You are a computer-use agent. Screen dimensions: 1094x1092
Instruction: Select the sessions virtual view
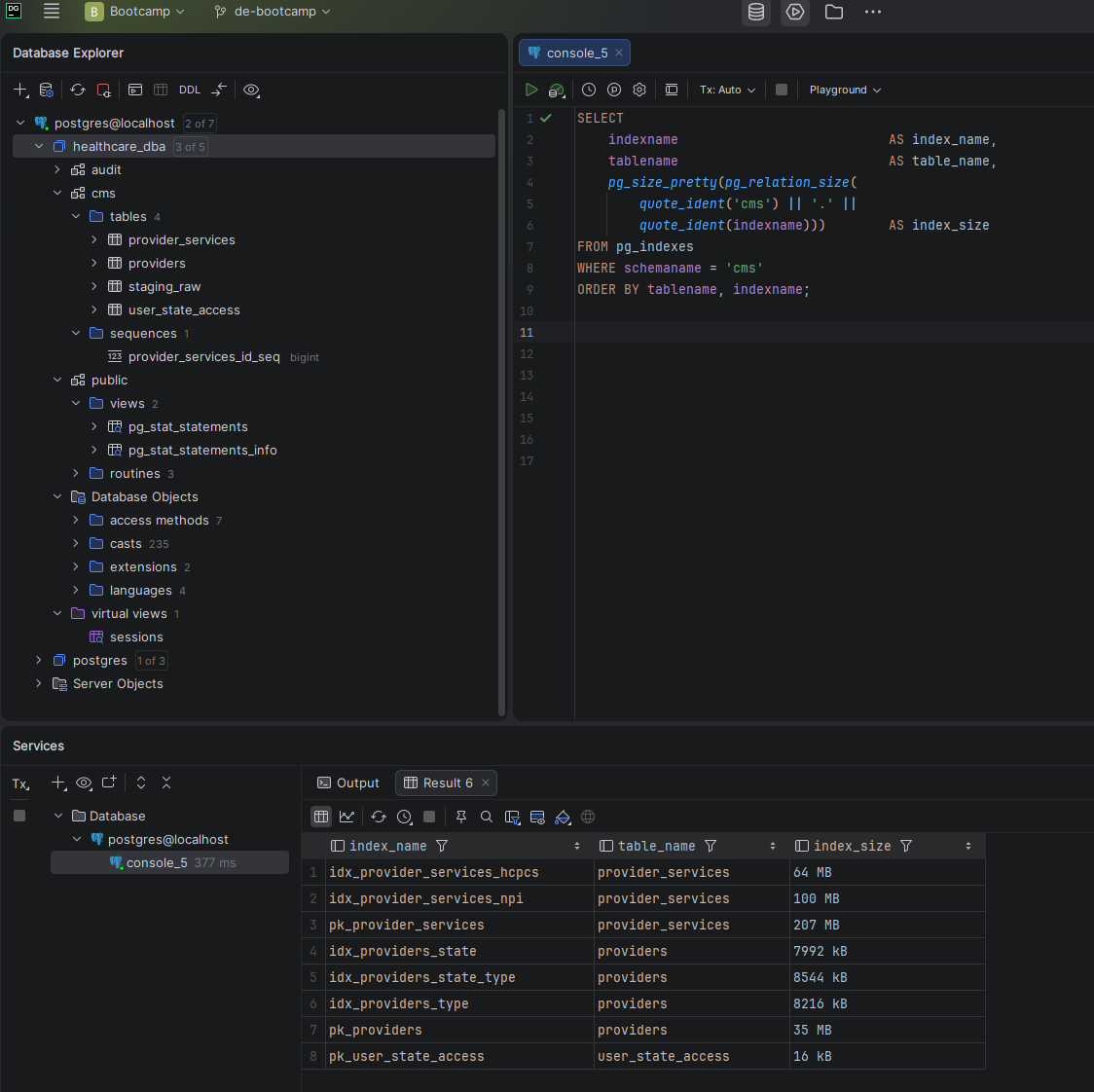tap(136, 637)
